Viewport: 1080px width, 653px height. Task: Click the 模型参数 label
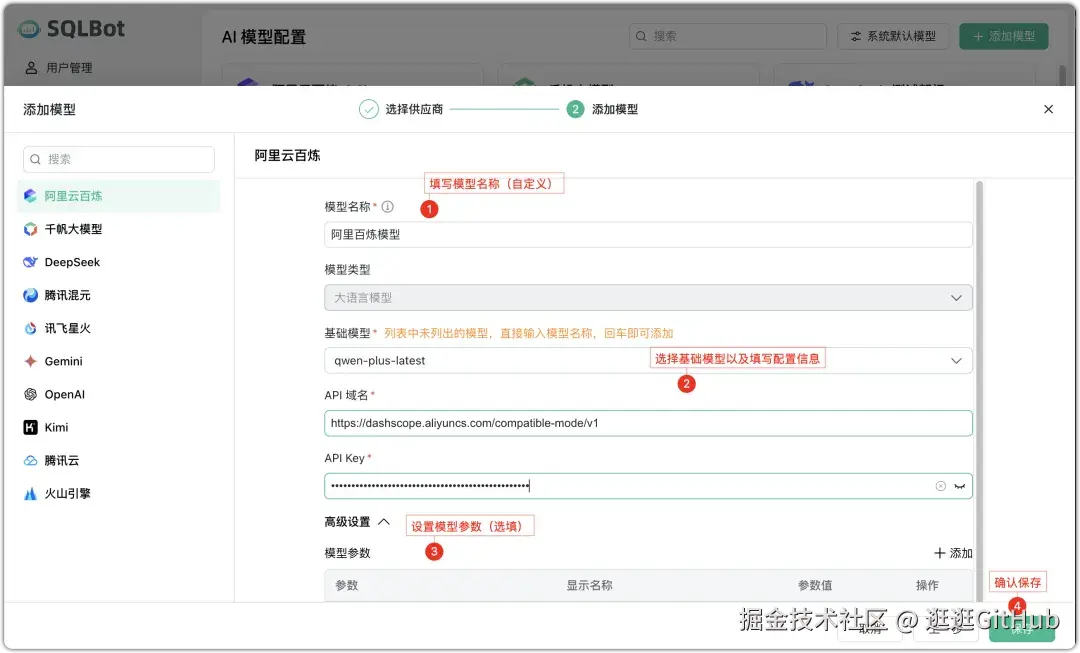coord(347,553)
